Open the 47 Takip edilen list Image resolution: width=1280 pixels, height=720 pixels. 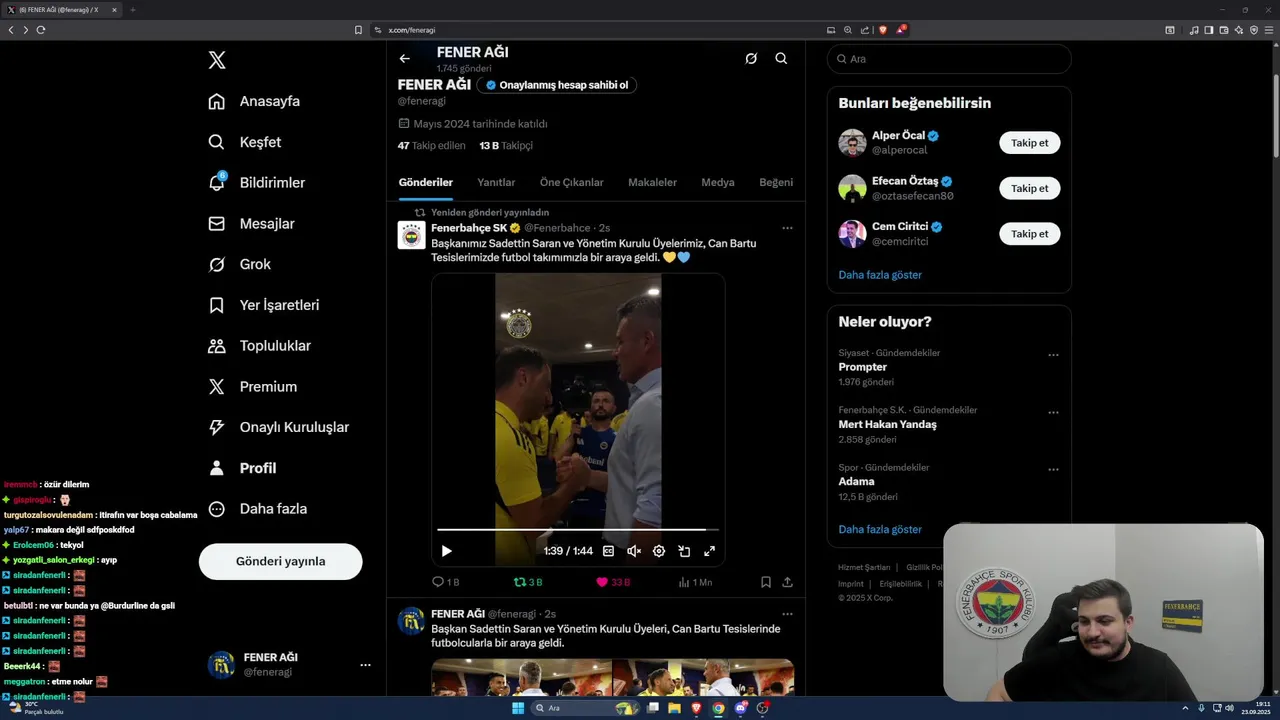[x=431, y=145]
